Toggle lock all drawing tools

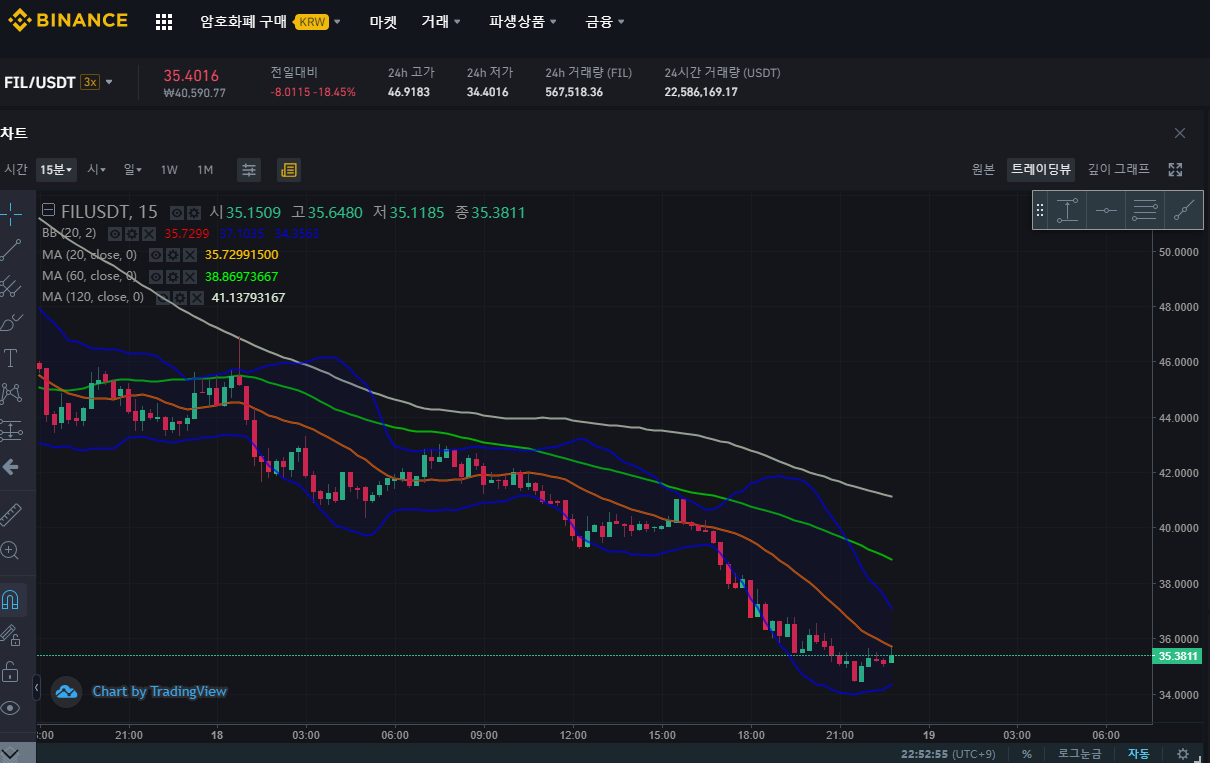11,672
